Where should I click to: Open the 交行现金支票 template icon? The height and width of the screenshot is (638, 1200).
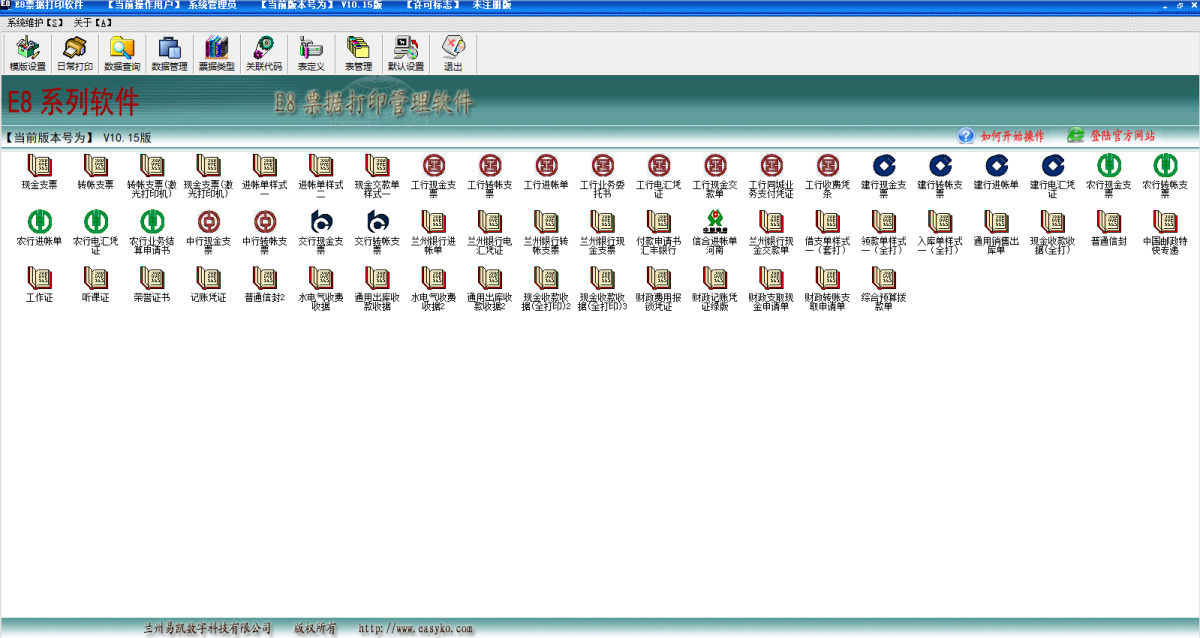pyautogui.click(x=321, y=222)
